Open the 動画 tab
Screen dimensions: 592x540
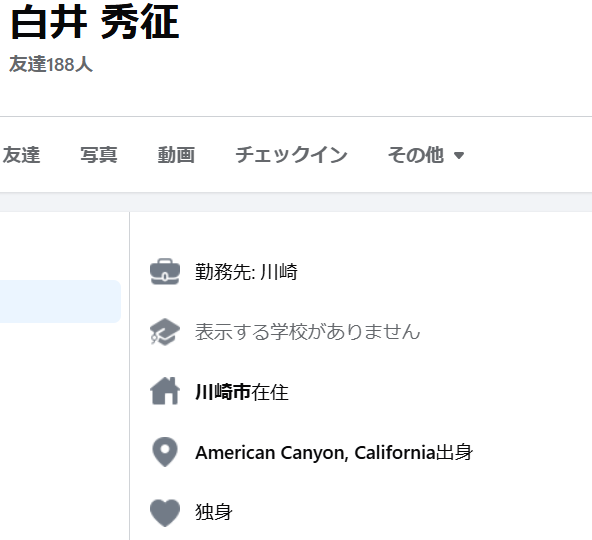176,155
